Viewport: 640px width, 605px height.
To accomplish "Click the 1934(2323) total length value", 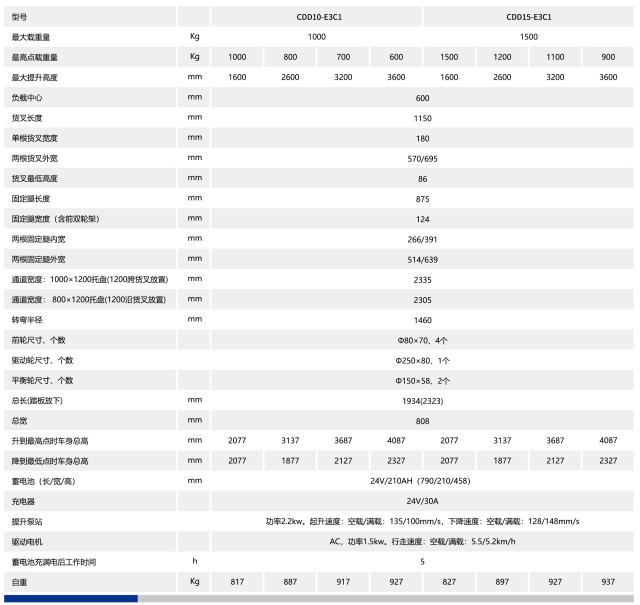I will 422,401.
